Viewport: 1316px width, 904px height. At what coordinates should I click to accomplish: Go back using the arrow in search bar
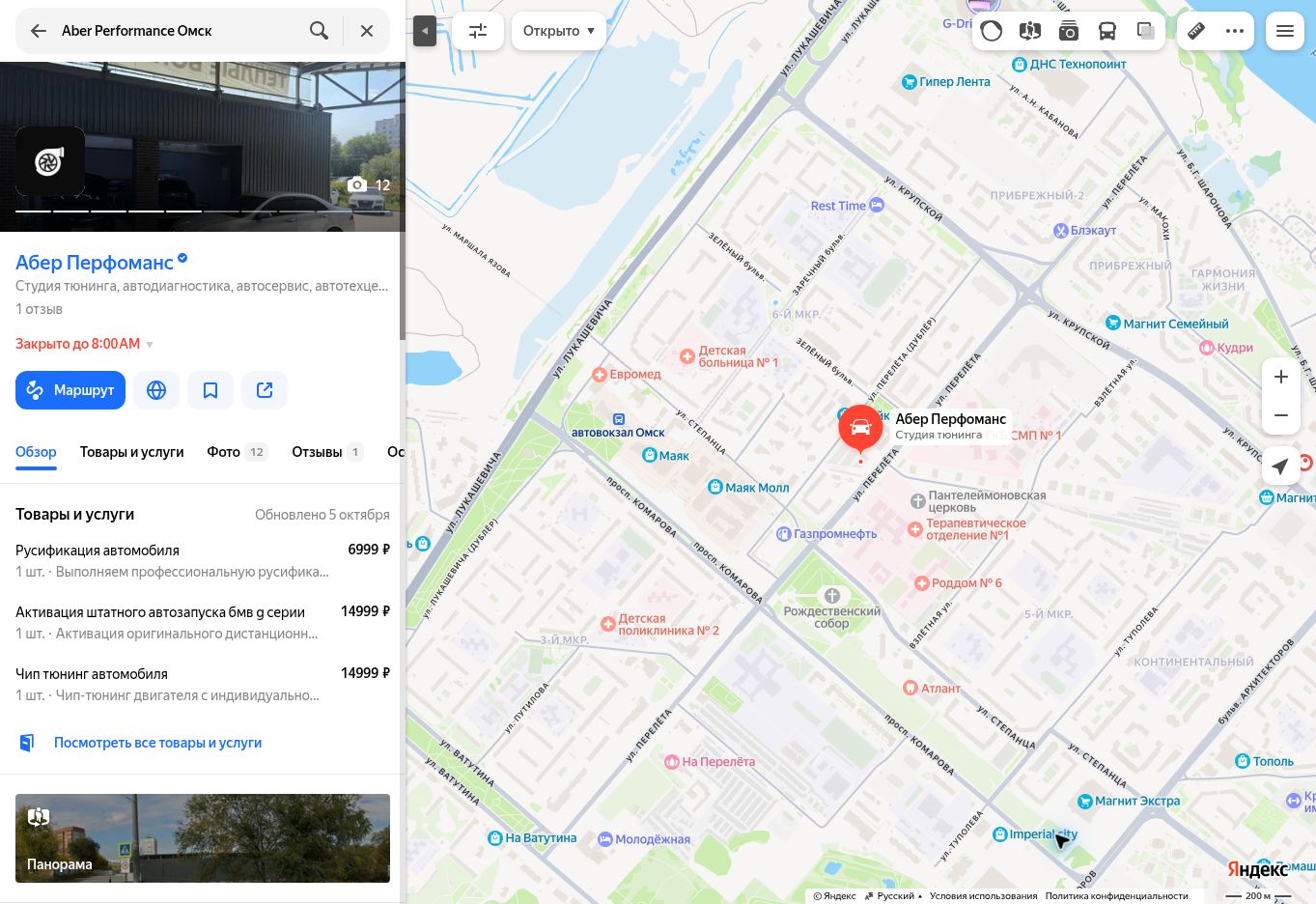point(39,31)
